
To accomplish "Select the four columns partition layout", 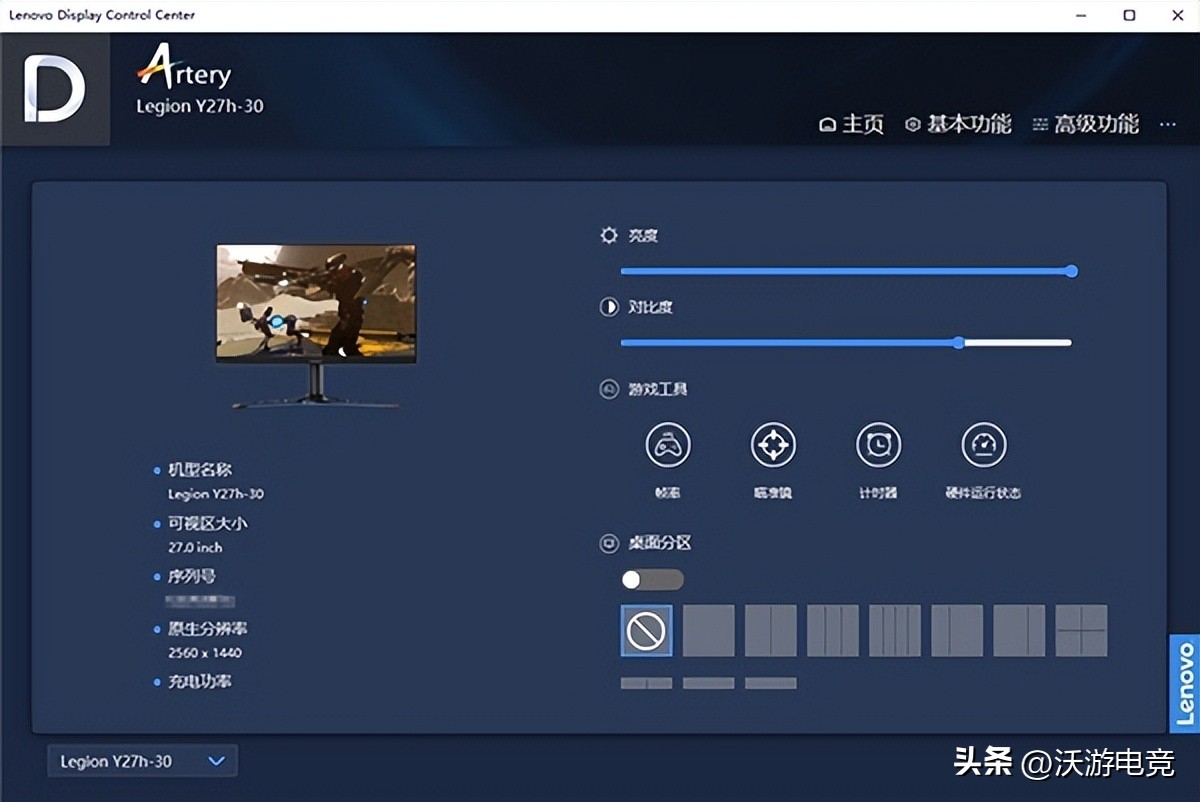I will click(895, 631).
